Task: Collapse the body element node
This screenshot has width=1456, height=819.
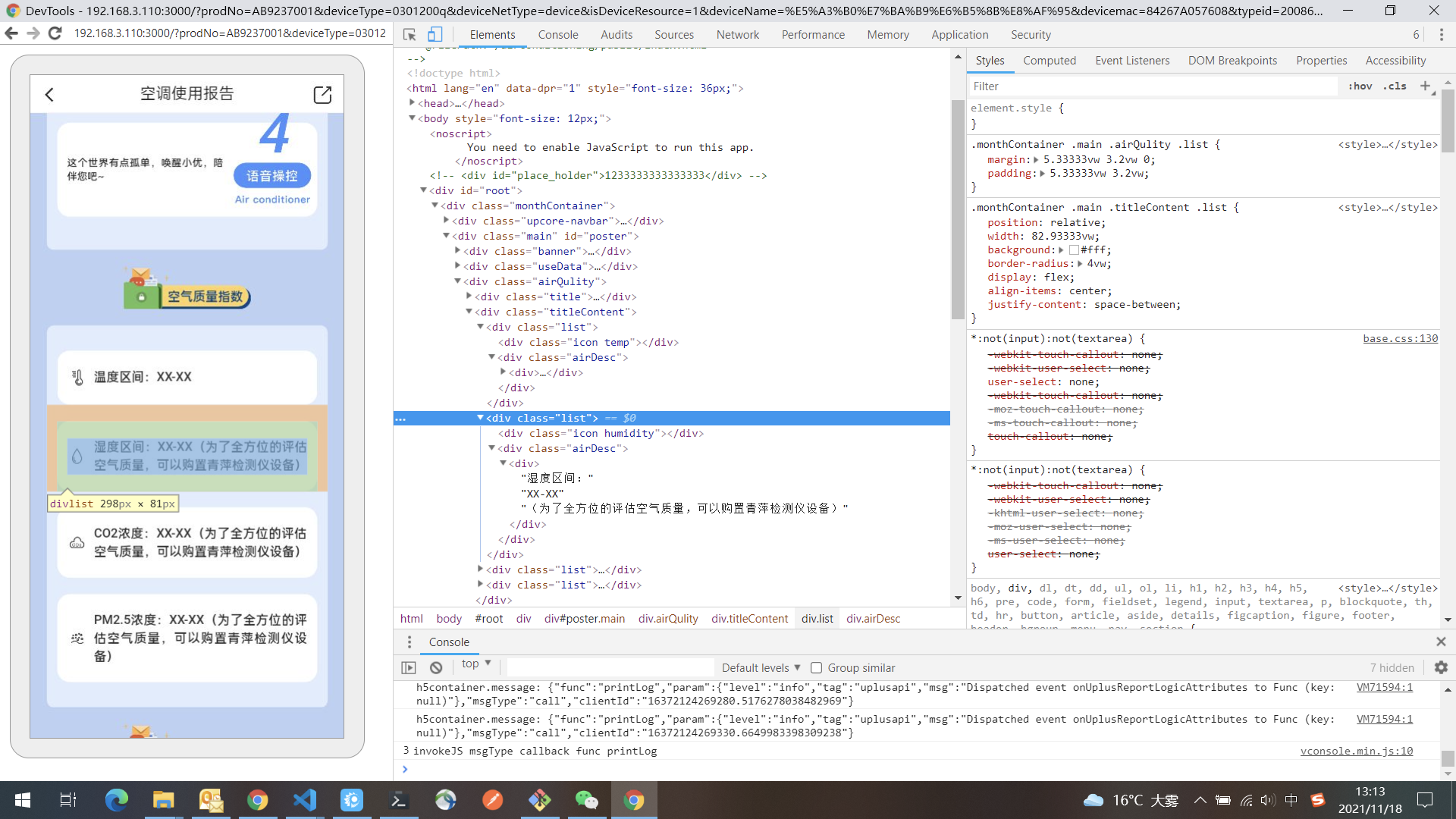Action: pyautogui.click(x=412, y=118)
